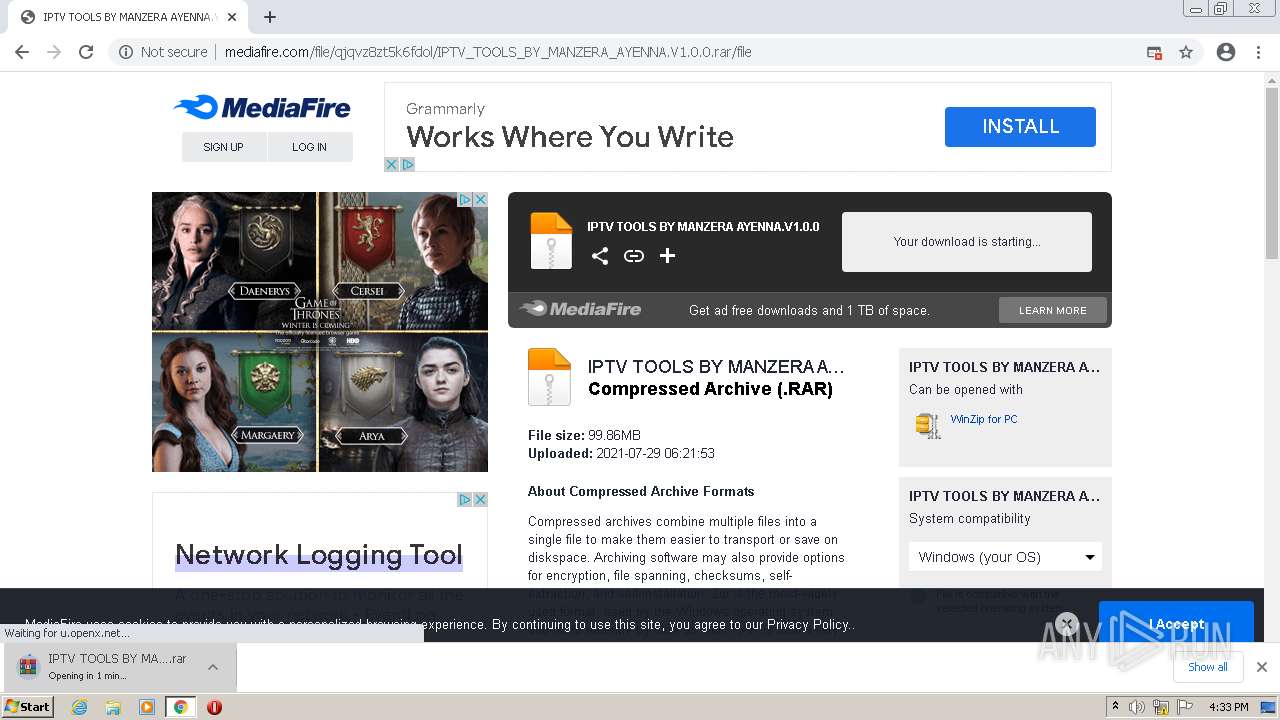Click the LEARN MORE button

[1053, 310]
